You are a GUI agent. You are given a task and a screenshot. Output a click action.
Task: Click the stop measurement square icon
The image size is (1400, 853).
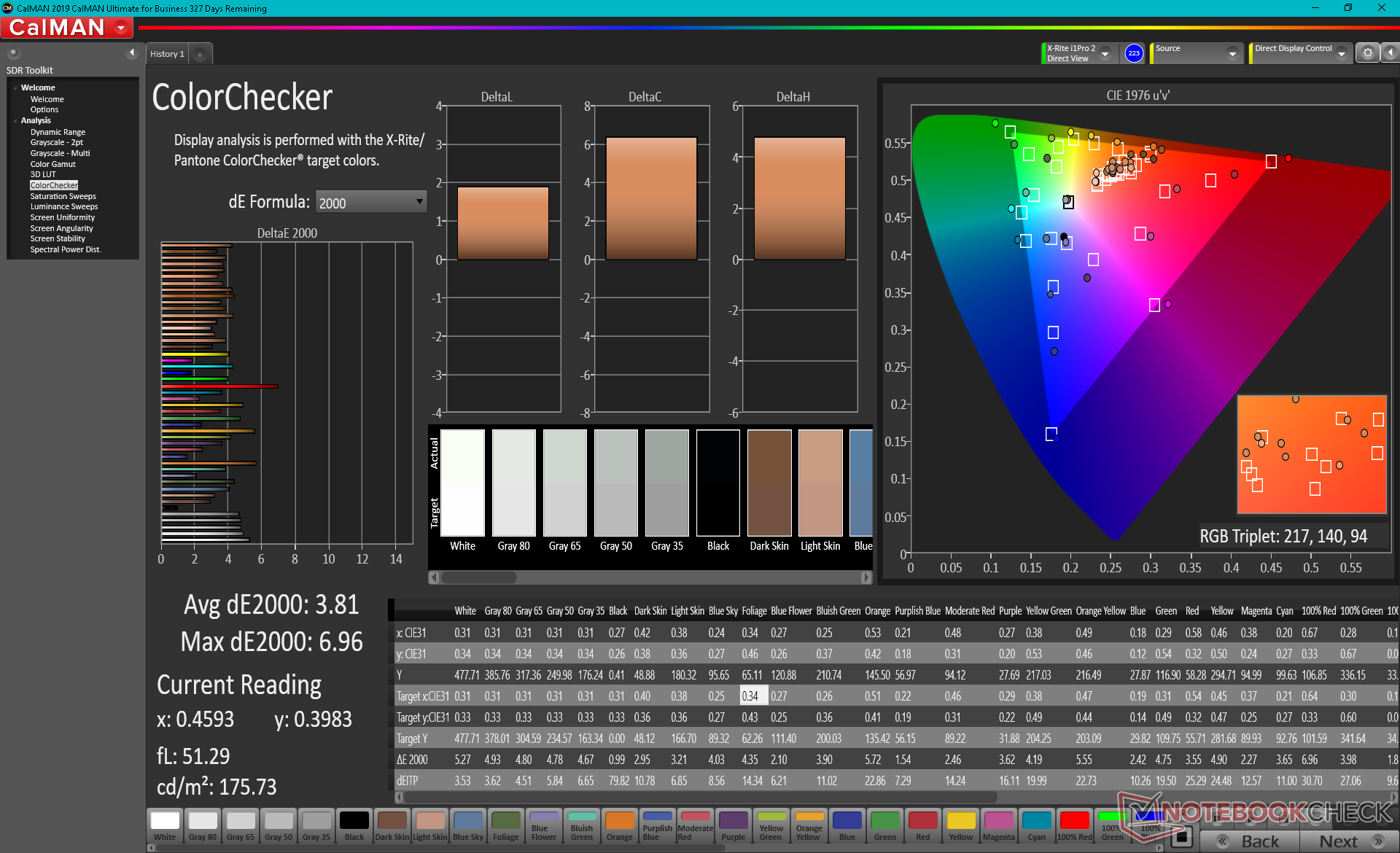pyautogui.click(x=1181, y=837)
